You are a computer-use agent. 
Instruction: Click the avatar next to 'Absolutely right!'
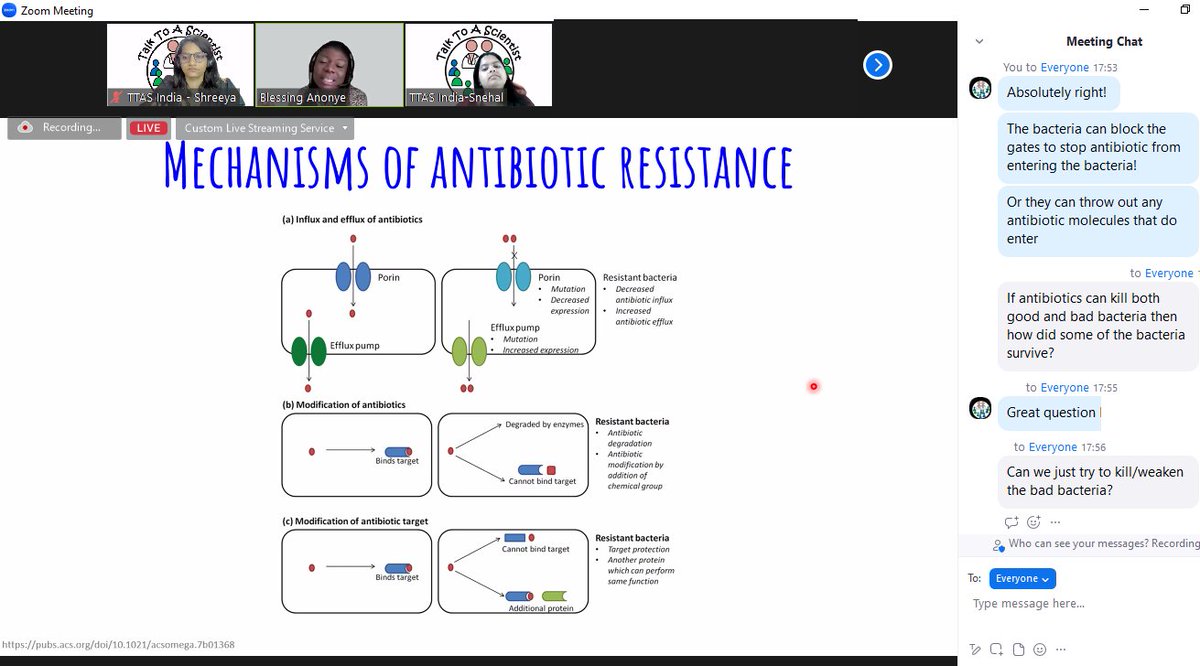[x=980, y=88]
